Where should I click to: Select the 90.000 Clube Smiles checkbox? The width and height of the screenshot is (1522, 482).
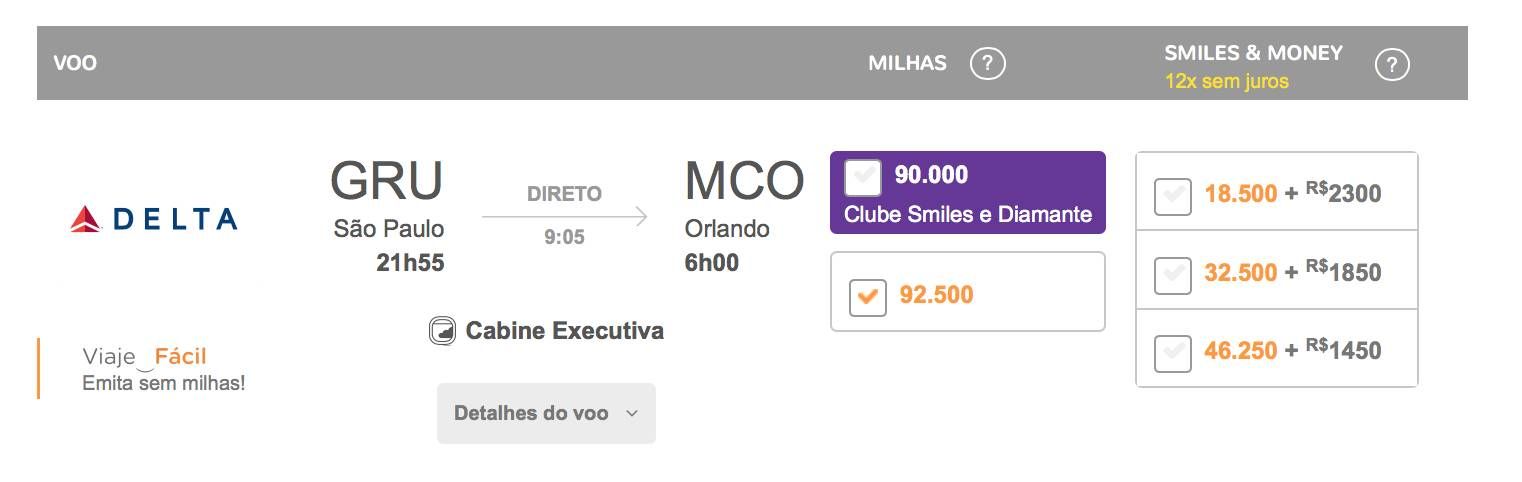[x=863, y=177]
